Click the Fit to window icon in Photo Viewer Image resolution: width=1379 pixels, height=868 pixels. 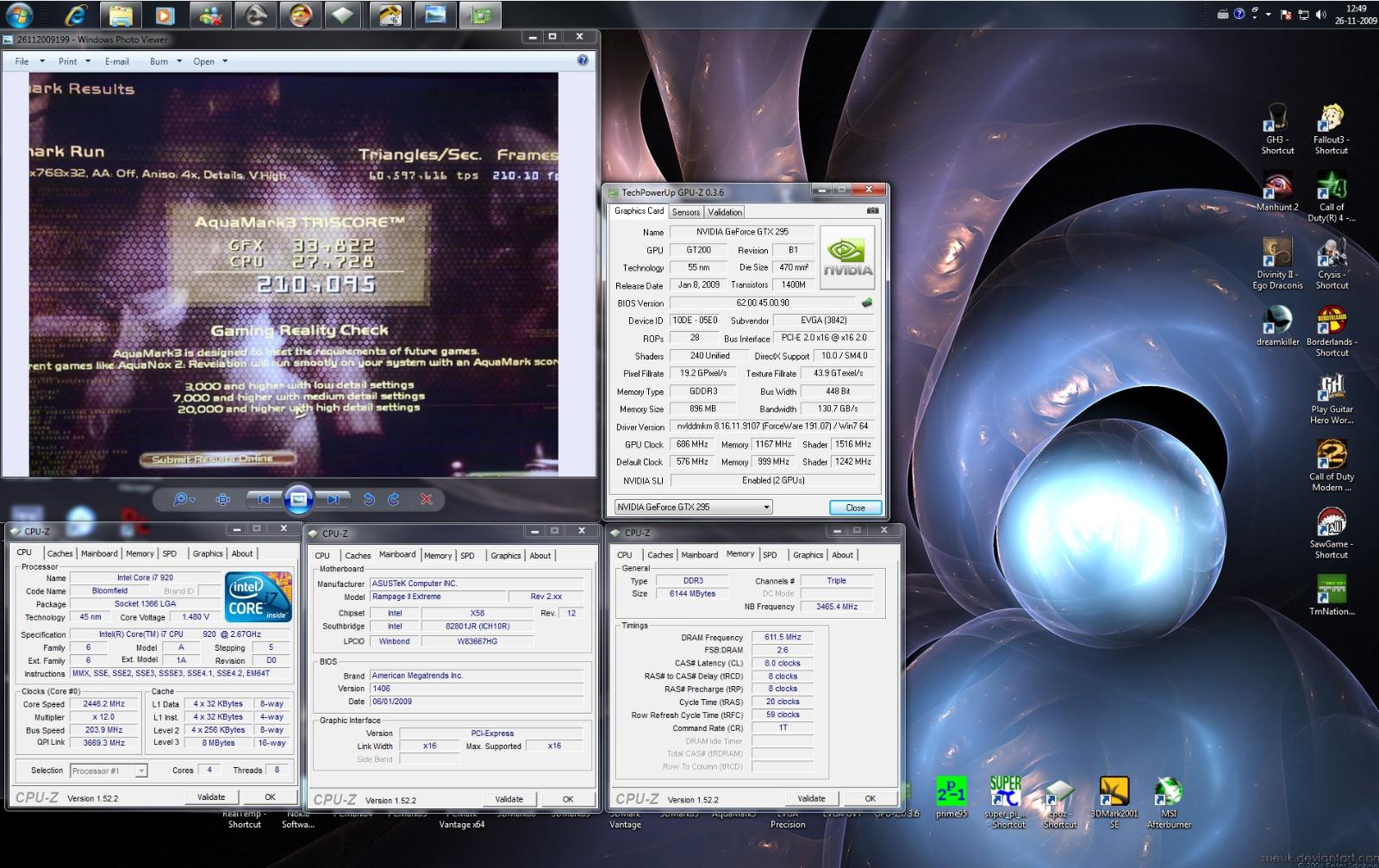[x=223, y=499]
